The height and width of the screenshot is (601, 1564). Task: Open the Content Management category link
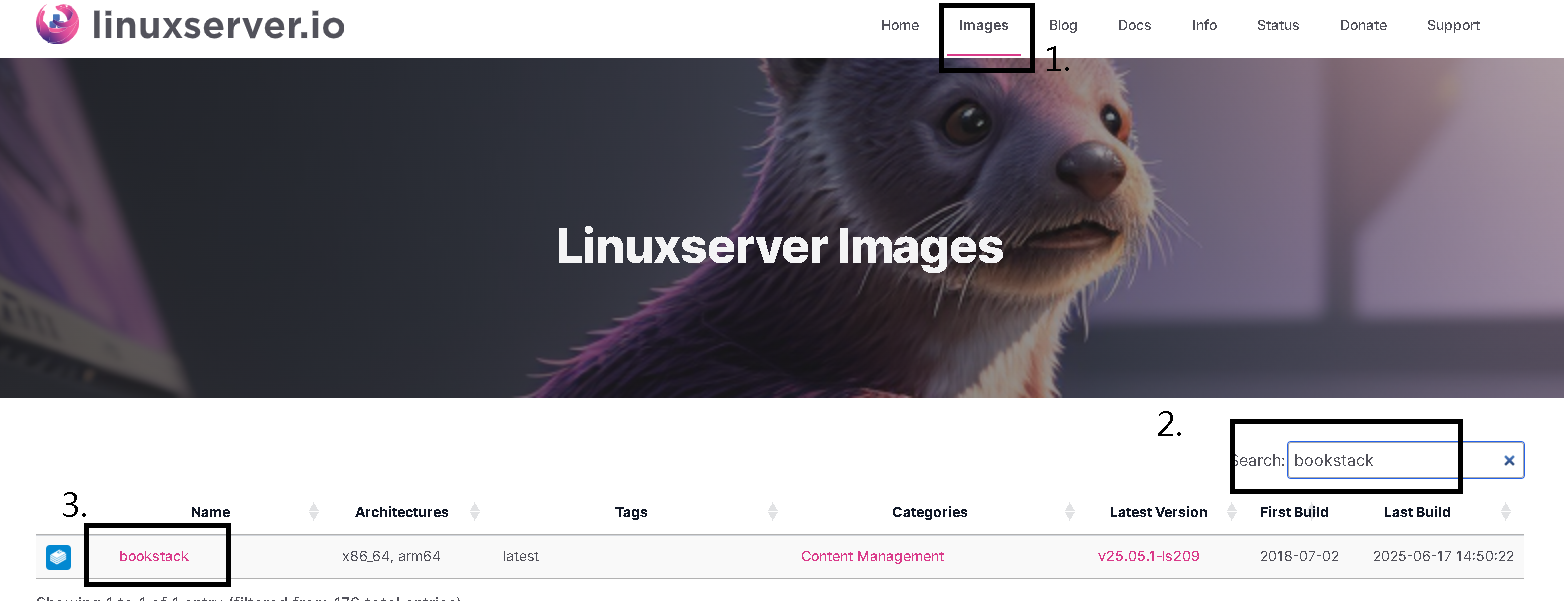(x=873, y=556)
